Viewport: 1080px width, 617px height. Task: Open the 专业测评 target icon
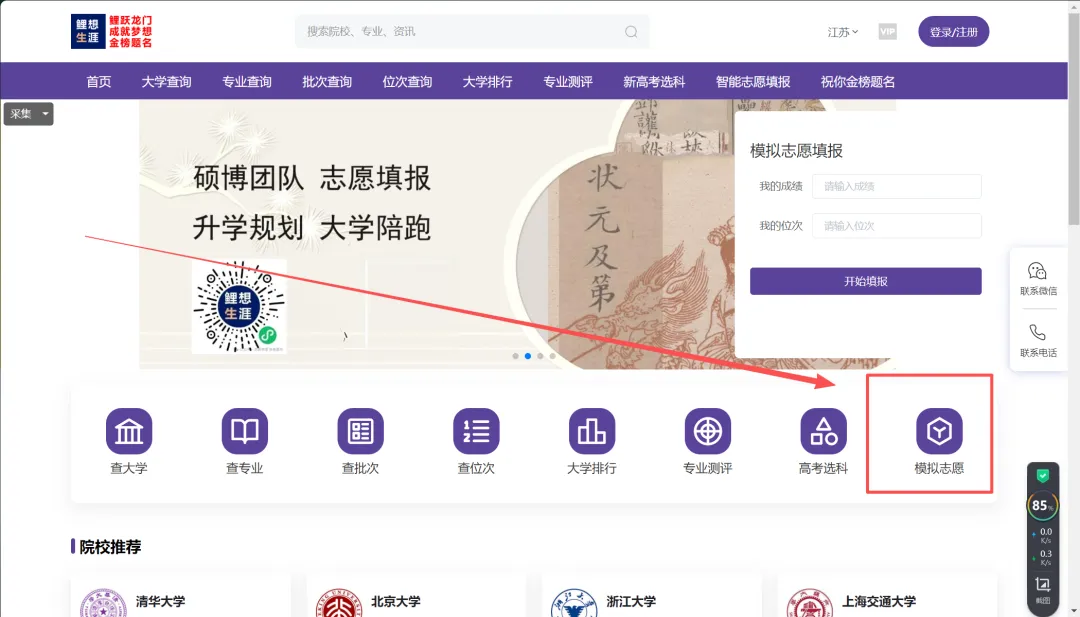pos(707,431)
